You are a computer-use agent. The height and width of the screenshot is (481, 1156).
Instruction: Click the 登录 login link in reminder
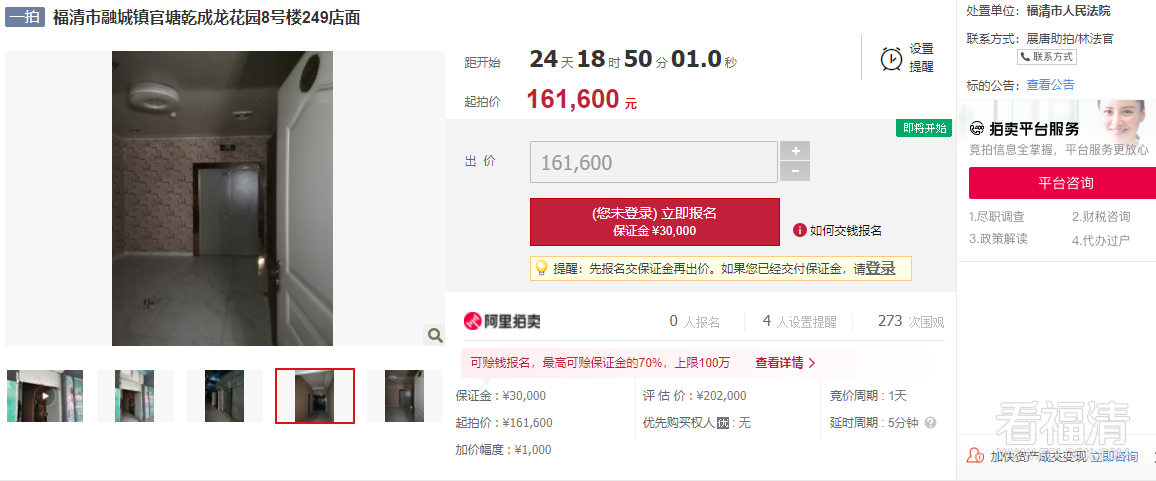click(x=880, y=268)
